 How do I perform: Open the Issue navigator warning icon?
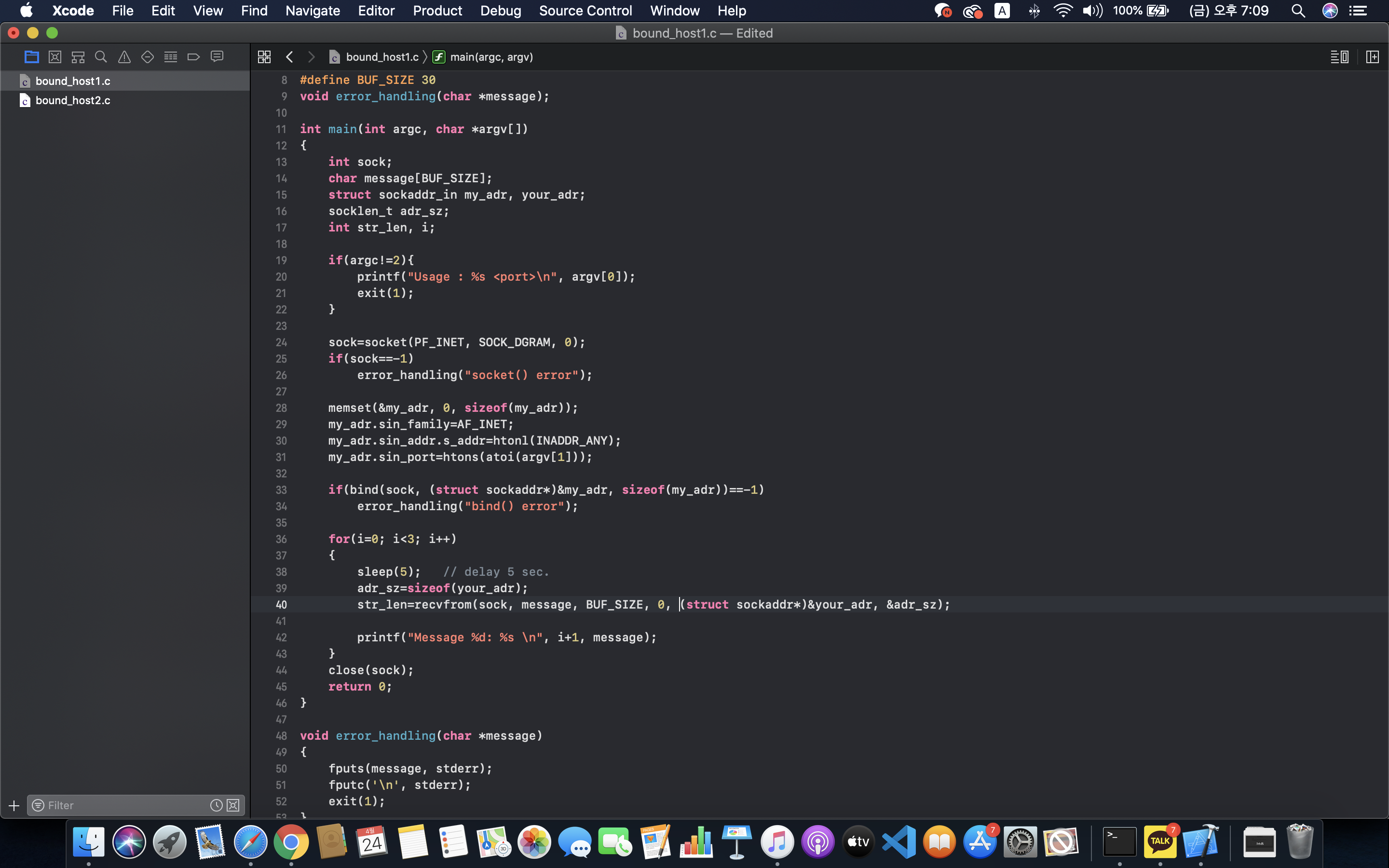click(124, 57)
